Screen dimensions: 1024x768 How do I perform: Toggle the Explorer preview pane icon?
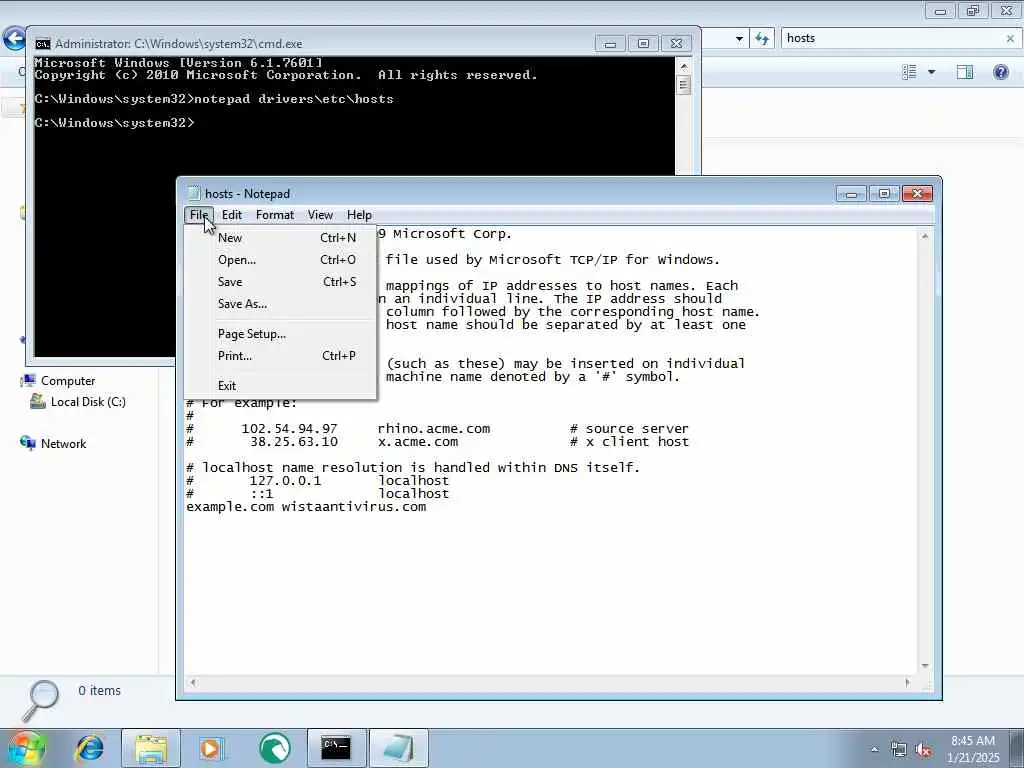(x=965, y=72)
